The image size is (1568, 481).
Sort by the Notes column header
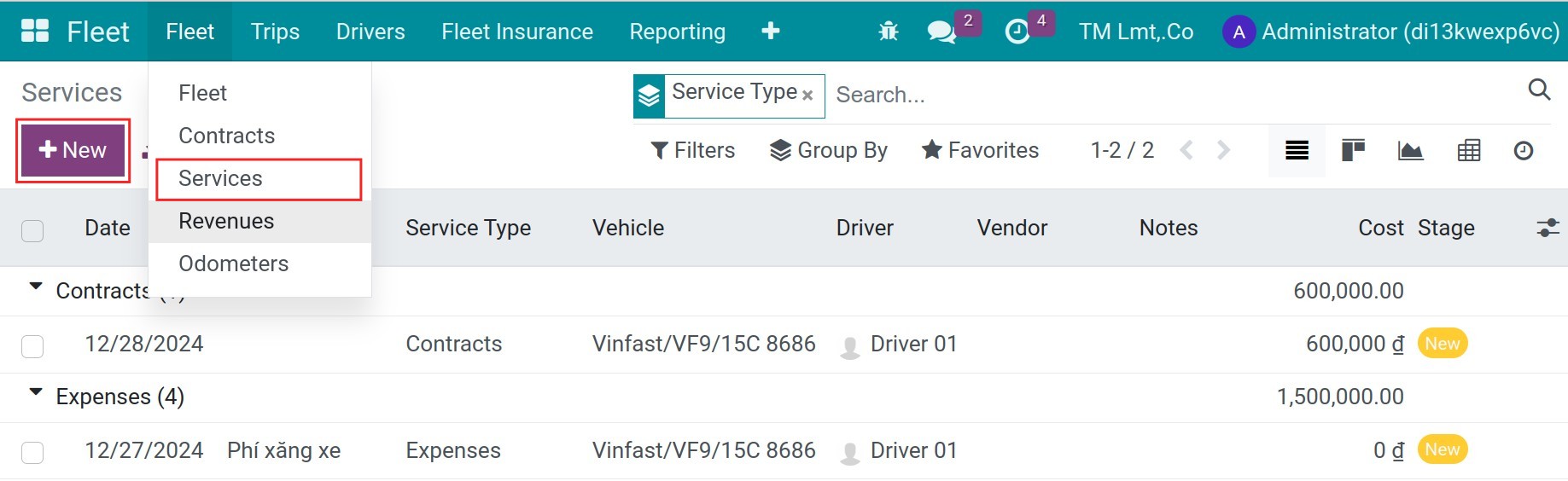1169,228
